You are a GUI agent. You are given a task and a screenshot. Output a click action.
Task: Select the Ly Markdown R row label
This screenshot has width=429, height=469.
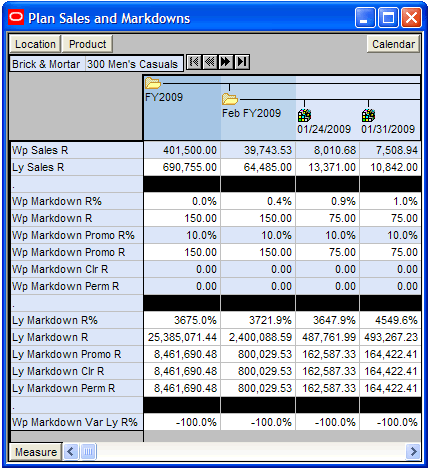click(77, 337)
